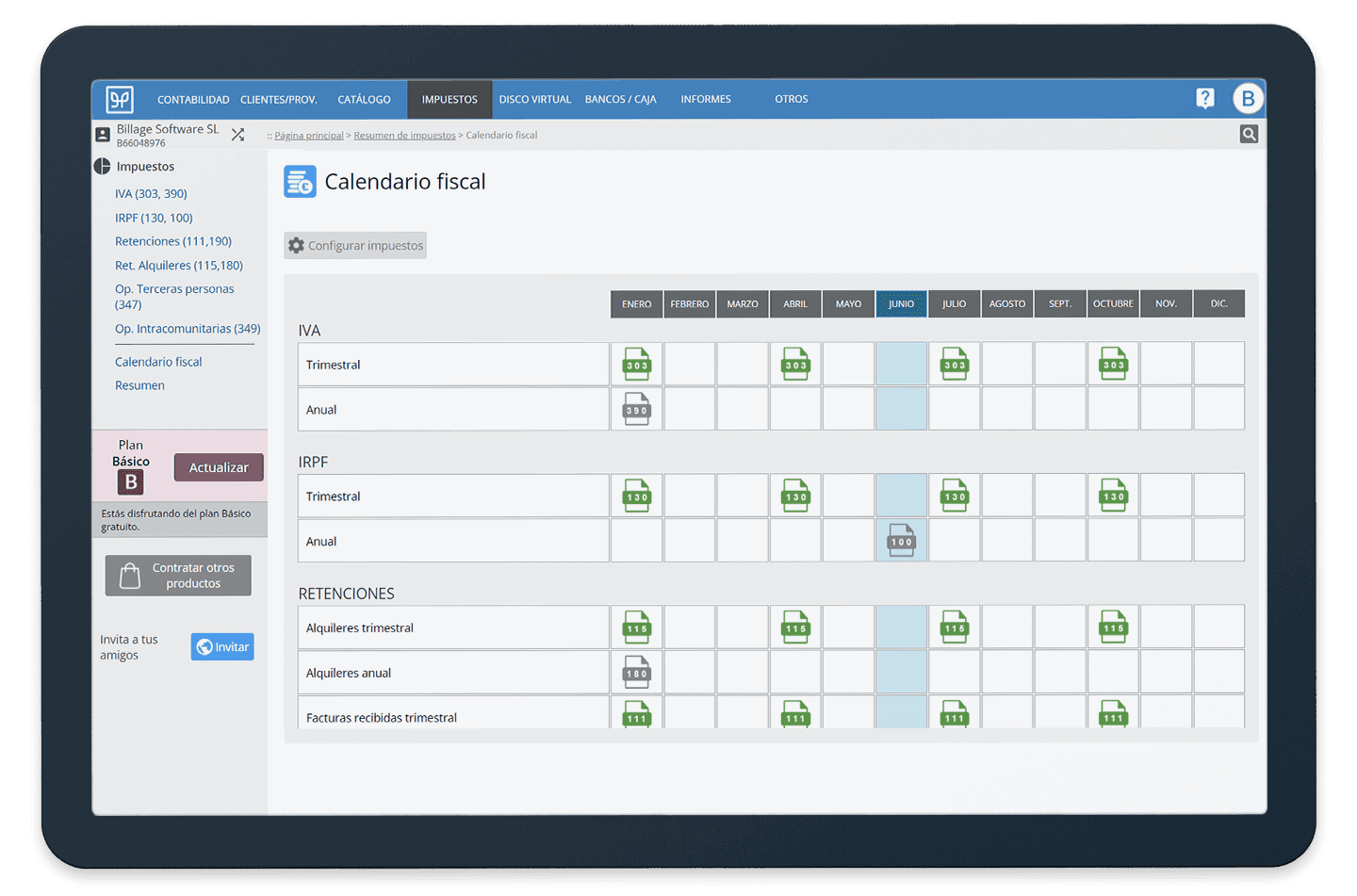1357x896 pixels.
Task: Open the help question mark icon
Action: point(1204,99)
